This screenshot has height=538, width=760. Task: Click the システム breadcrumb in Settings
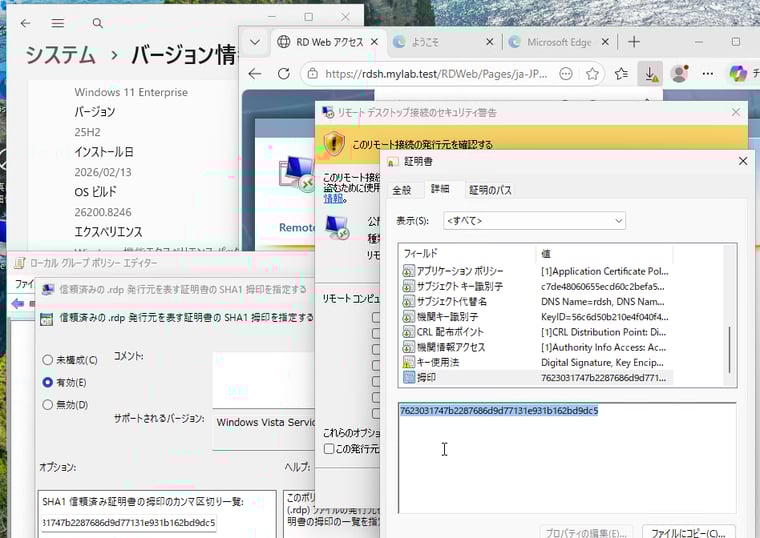[60, 55]
